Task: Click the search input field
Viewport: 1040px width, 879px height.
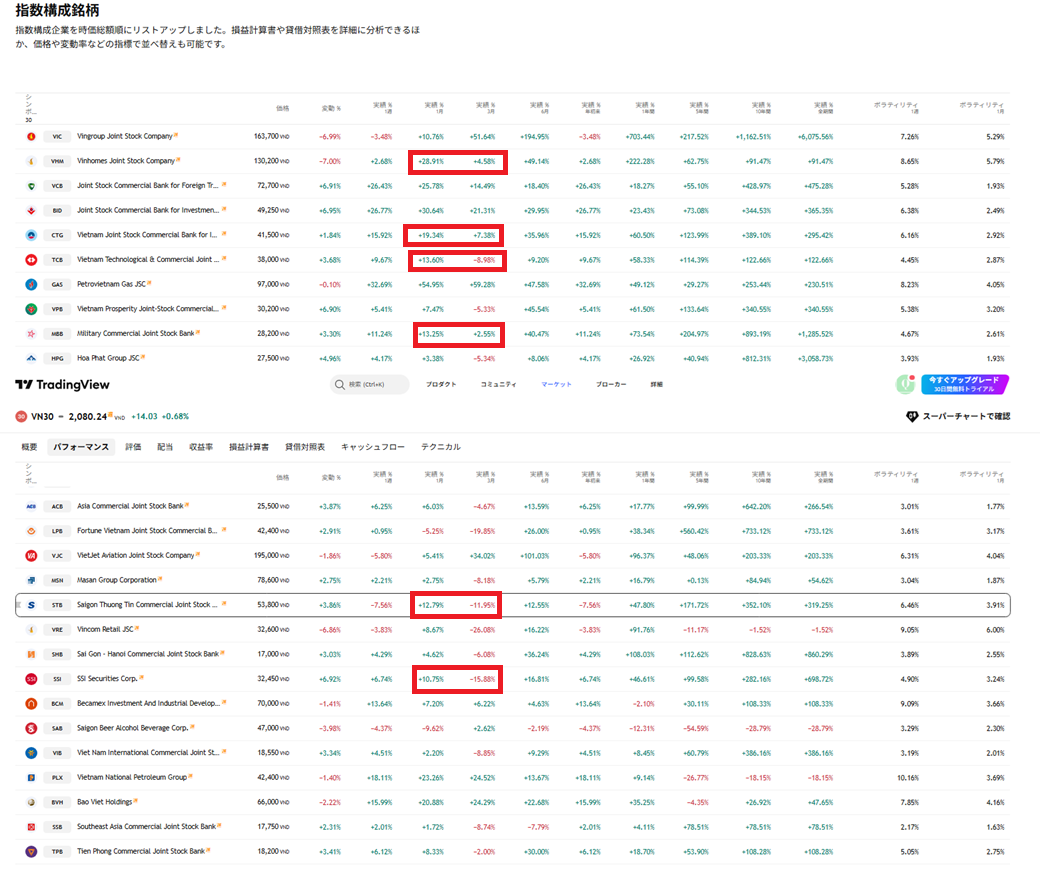Action: (370, 384)
